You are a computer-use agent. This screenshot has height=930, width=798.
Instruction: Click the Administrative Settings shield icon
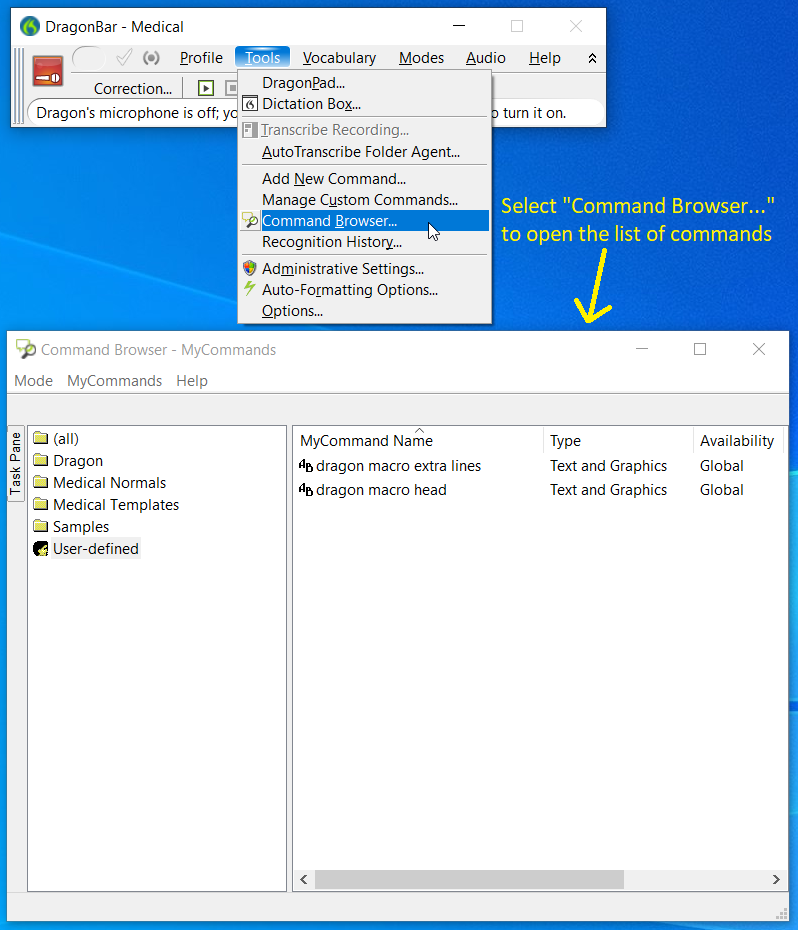pyautogui.click(x=250, y=268)
